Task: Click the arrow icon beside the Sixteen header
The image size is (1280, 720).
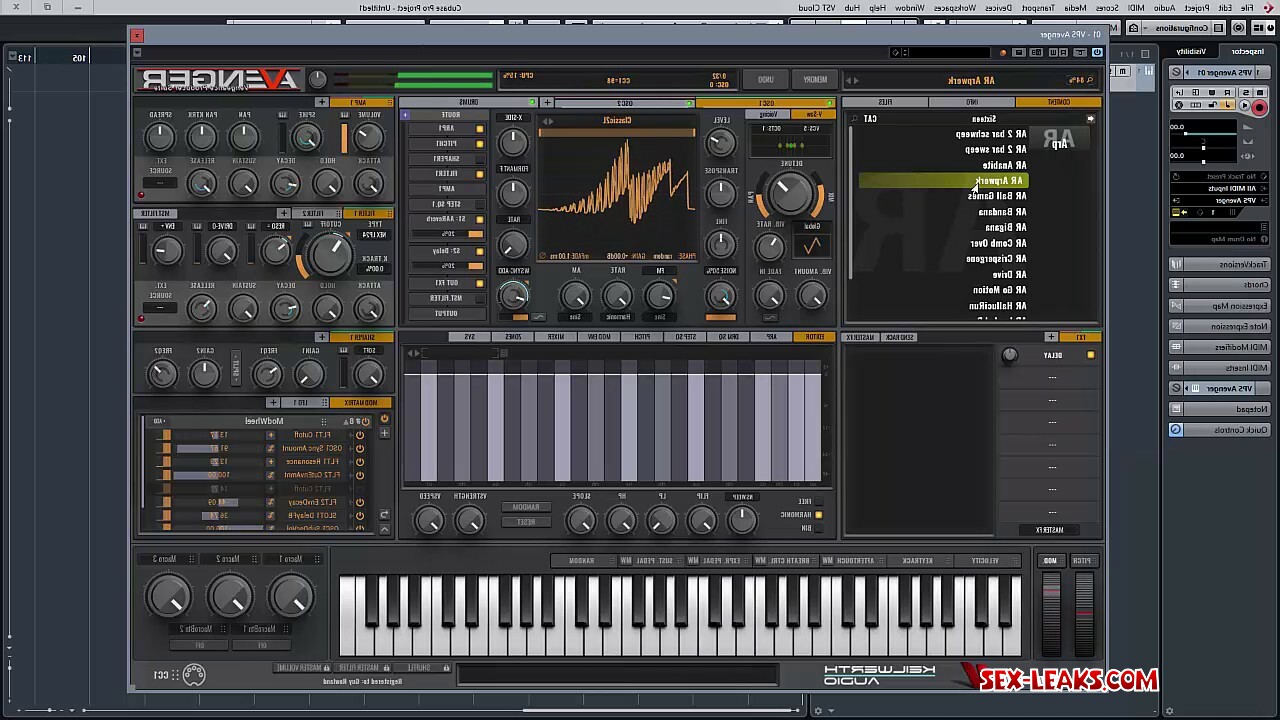Action: click(1091, 119)
